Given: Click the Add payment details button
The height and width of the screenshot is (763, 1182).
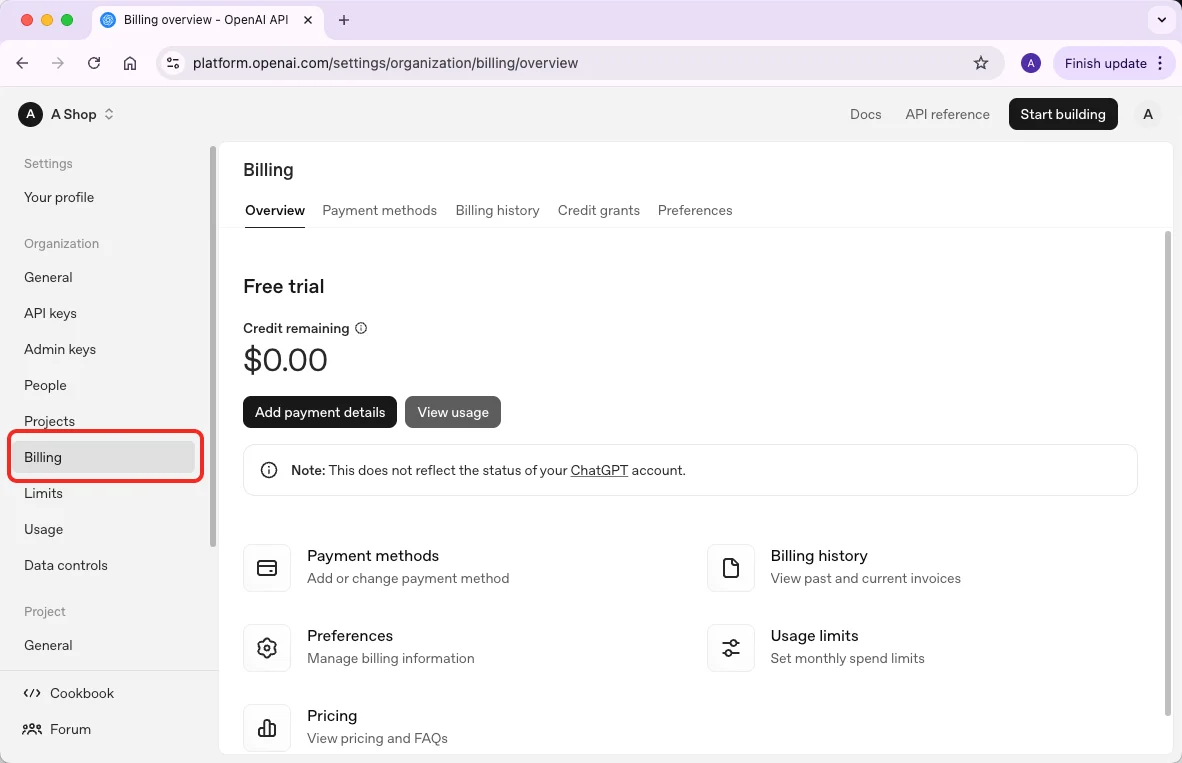Looking at the screenshot, I should point(320,412).
